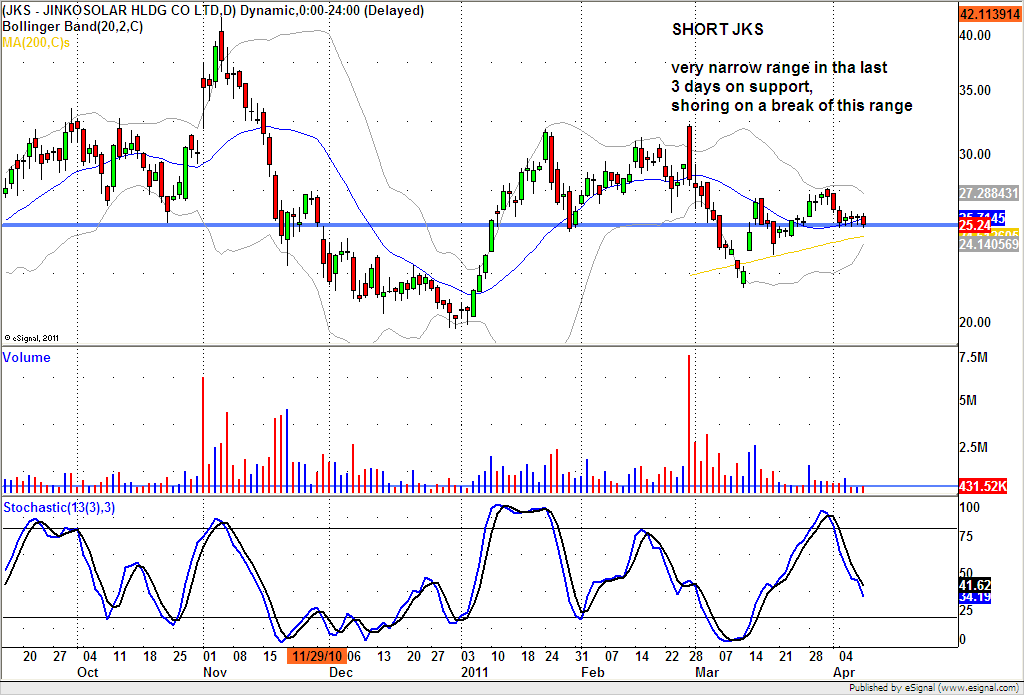Click the red 25.24 last price tag
Screen dimensions: 1024x695
coord(974,226)
